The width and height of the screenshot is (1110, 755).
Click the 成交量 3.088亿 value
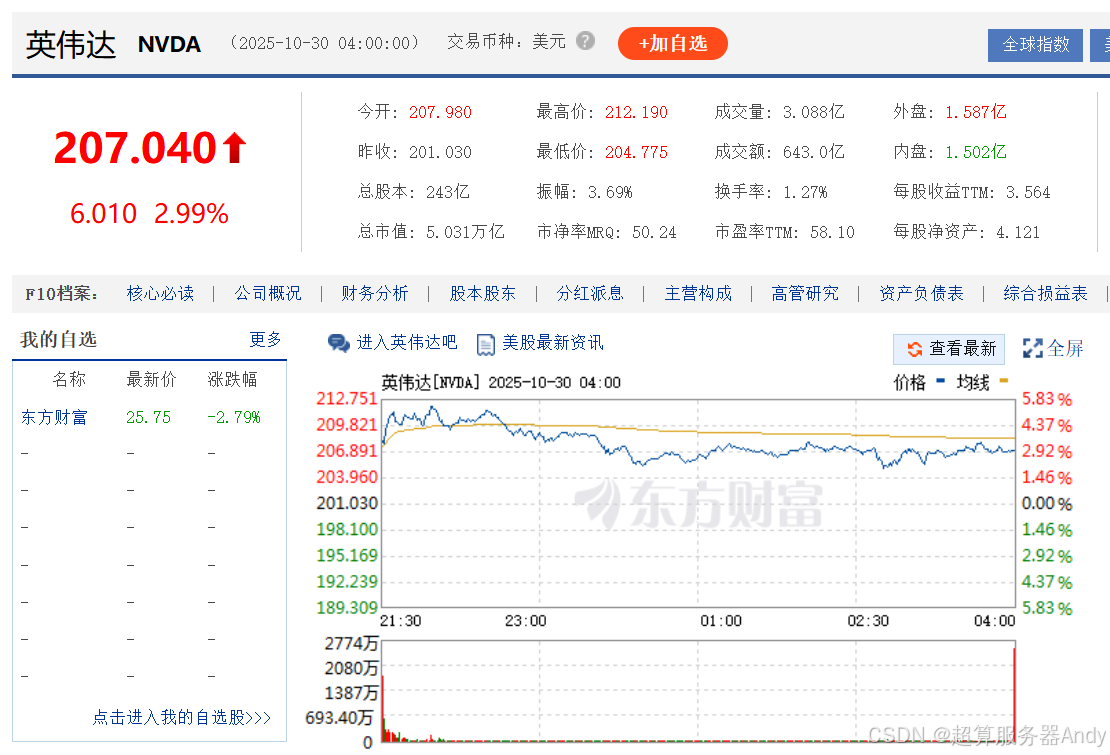813,112
